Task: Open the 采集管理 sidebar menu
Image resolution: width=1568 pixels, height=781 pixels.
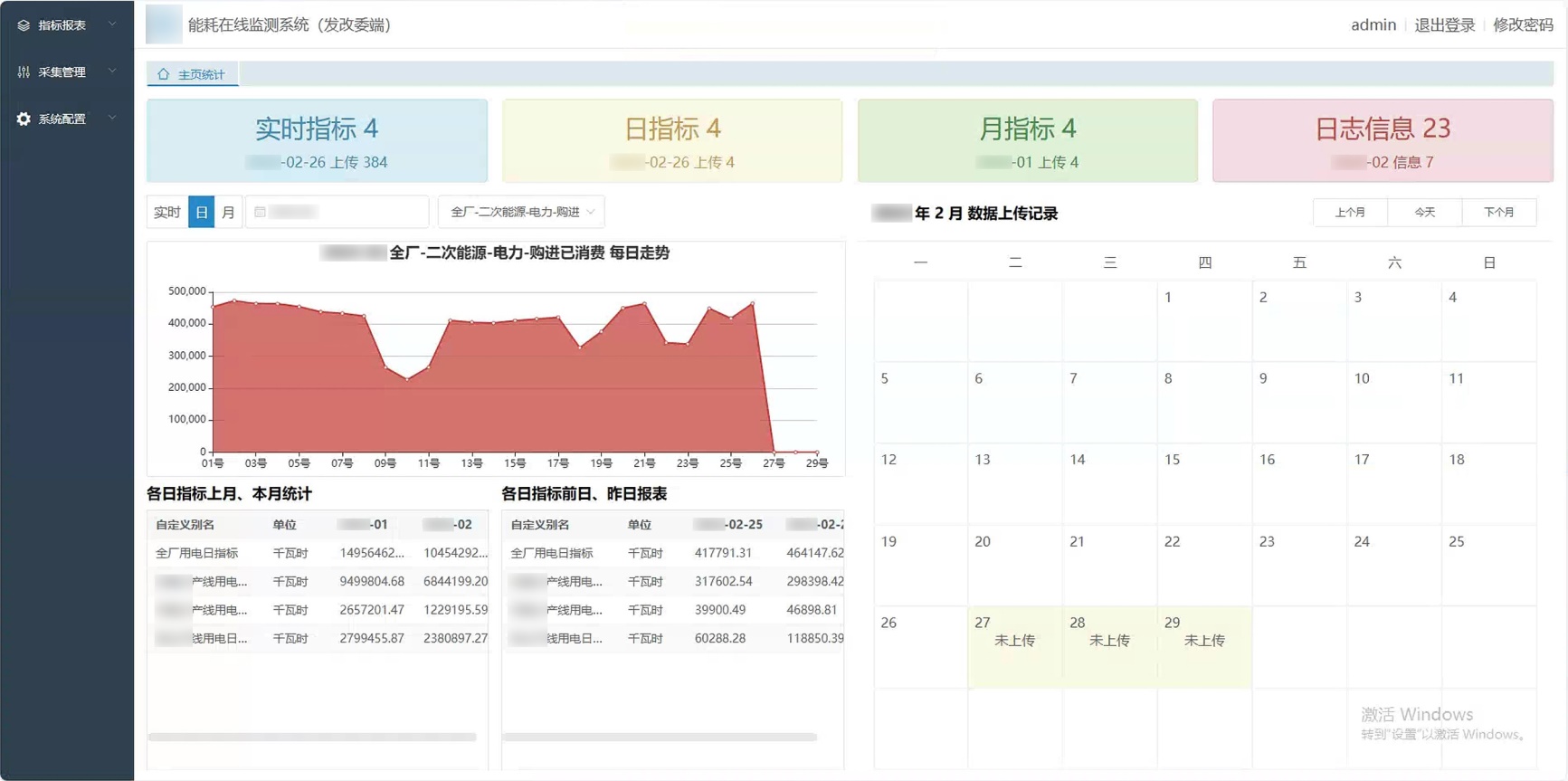Action: coord(67,71)
